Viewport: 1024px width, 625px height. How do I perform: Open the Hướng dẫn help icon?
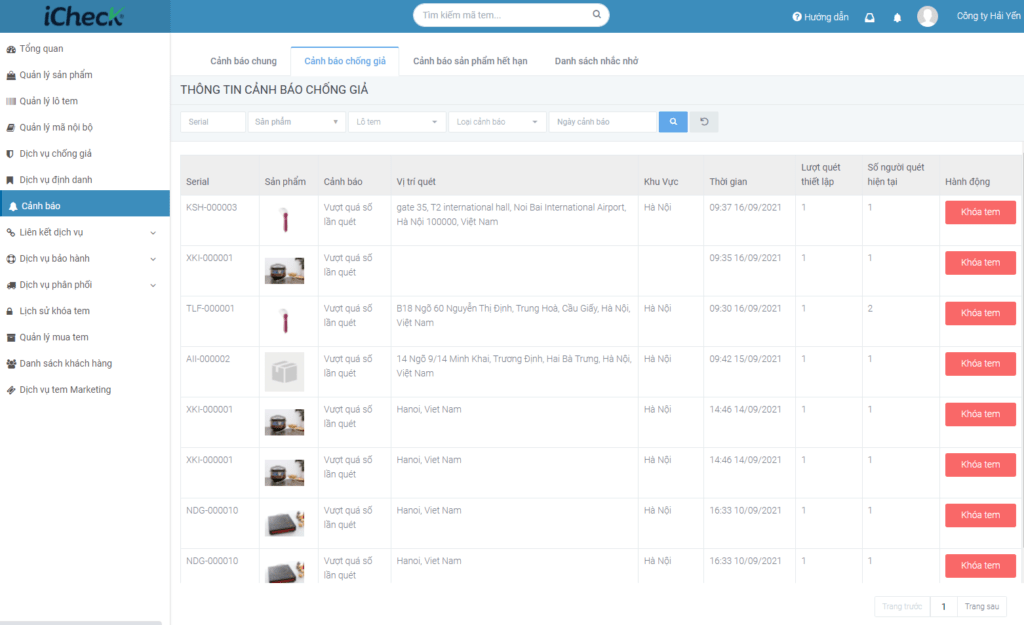tap(797, 17)
